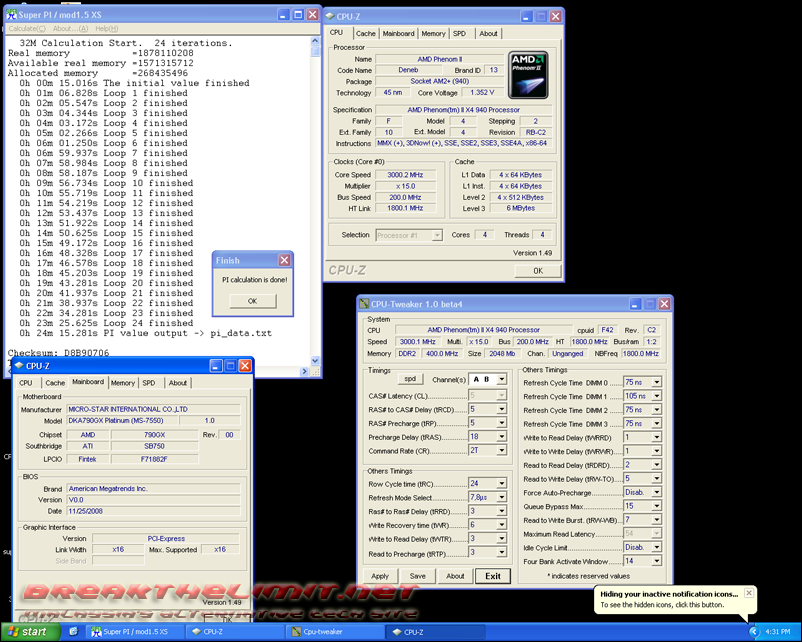Click the Super PI title bar icon

(x=11, y=15)
